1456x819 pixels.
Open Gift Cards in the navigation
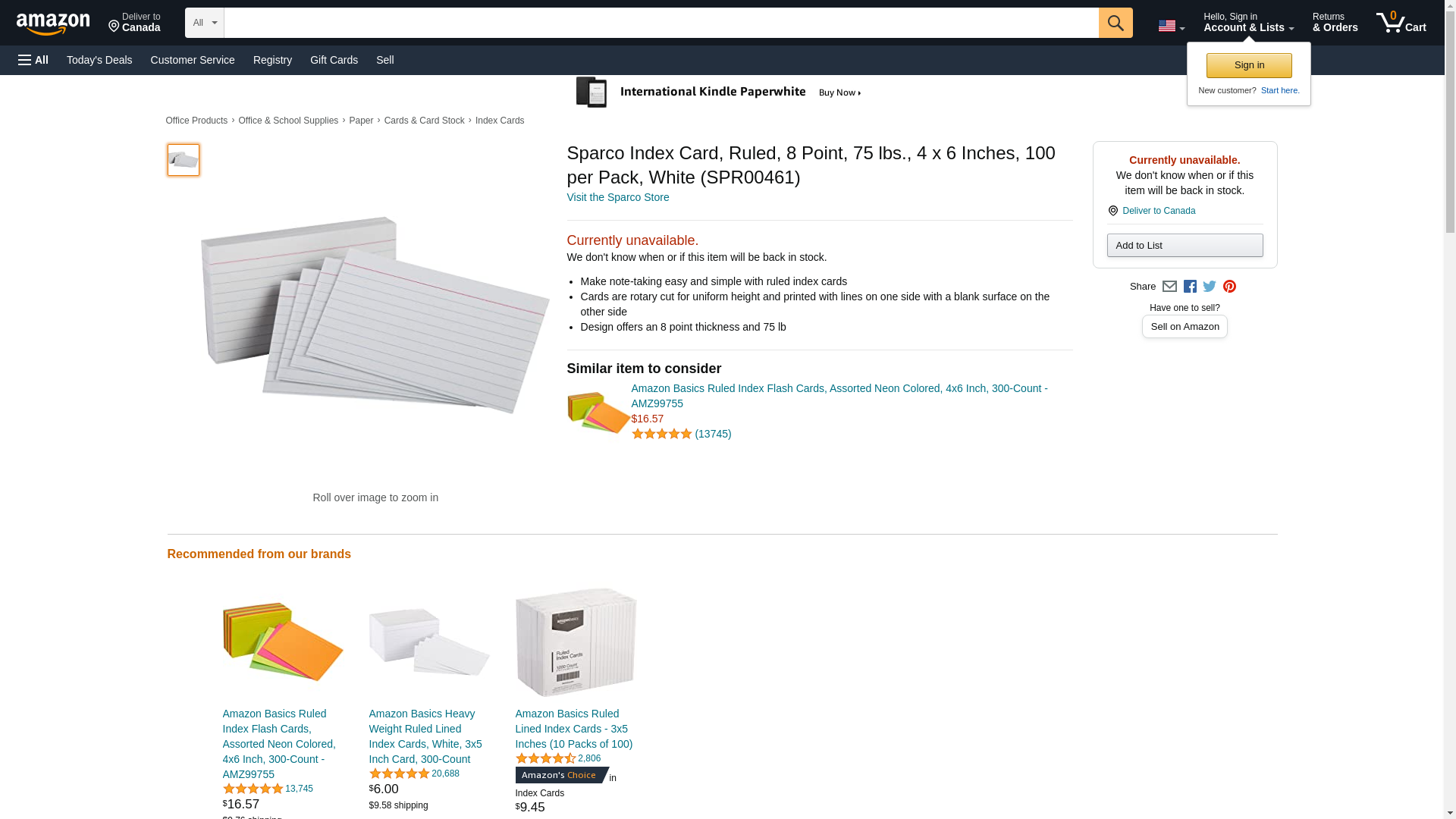pos(334,60)
